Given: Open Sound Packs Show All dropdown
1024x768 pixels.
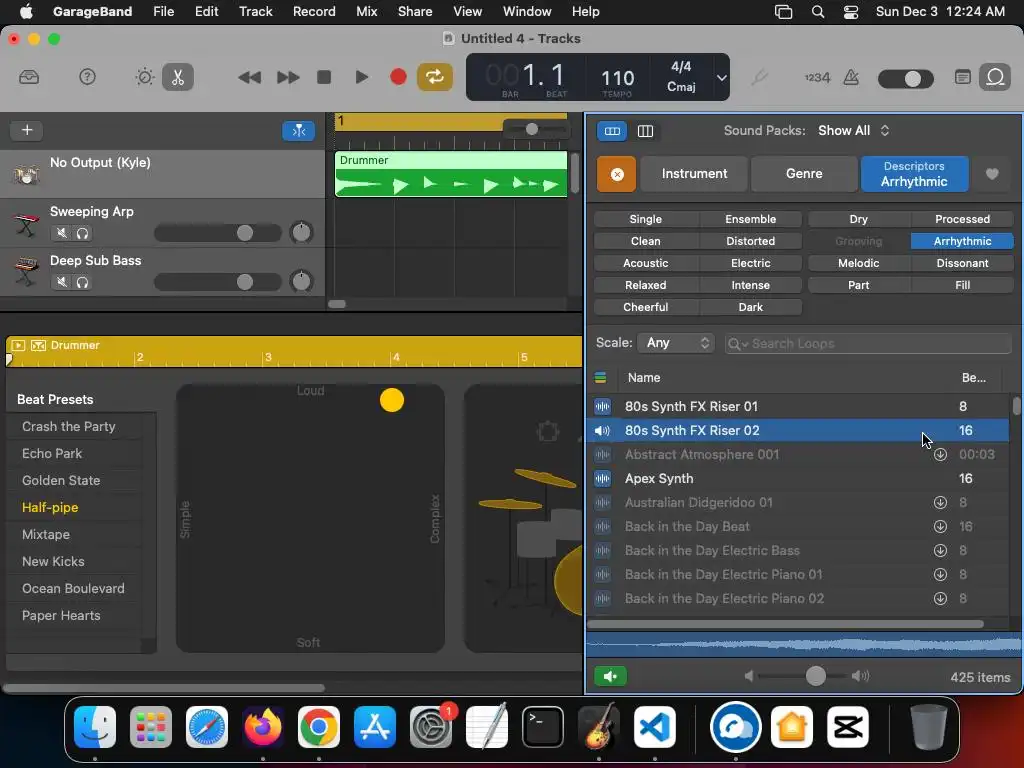Looking at the screenshot, I should [854, 131].
